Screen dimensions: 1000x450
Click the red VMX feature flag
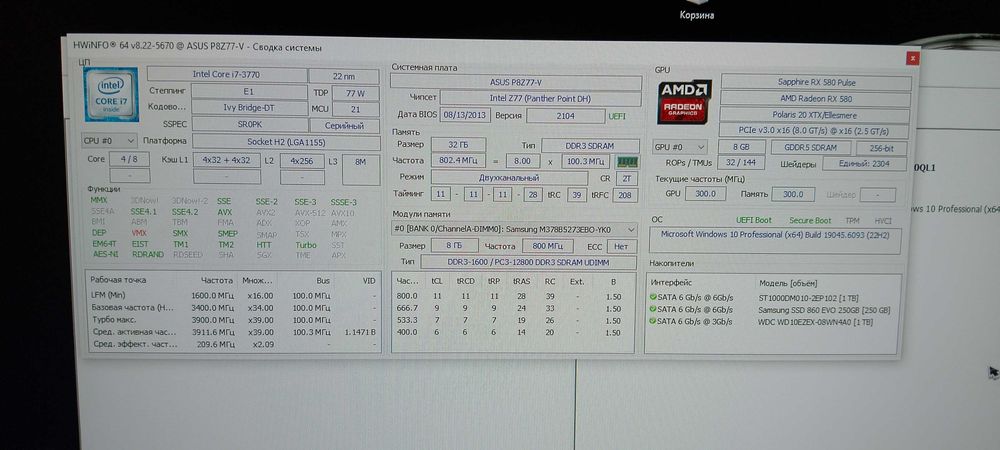[x=139, y=233]
